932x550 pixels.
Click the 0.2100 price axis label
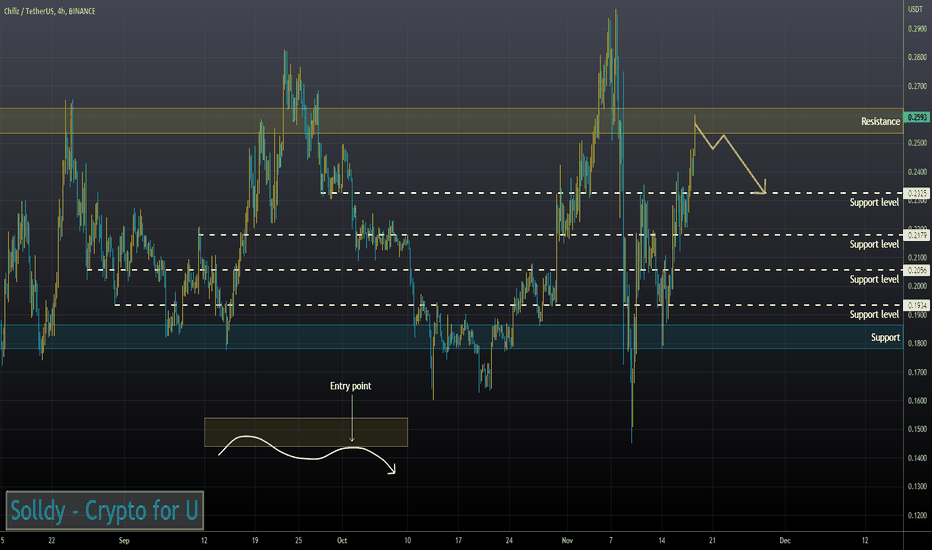917,257
